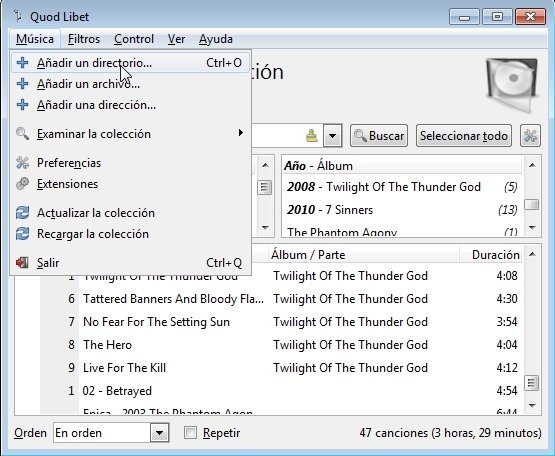Open the Ver menu

tap(176, 39)
